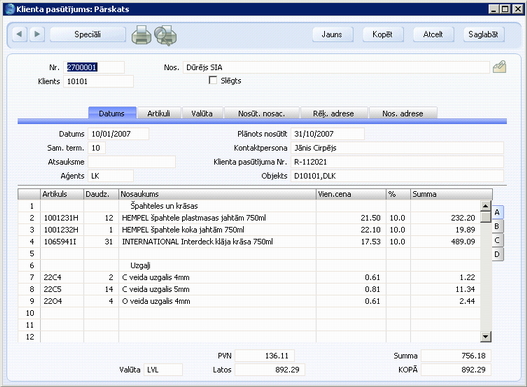
Task: Click article cell 22C5
Action: point(62,289)
